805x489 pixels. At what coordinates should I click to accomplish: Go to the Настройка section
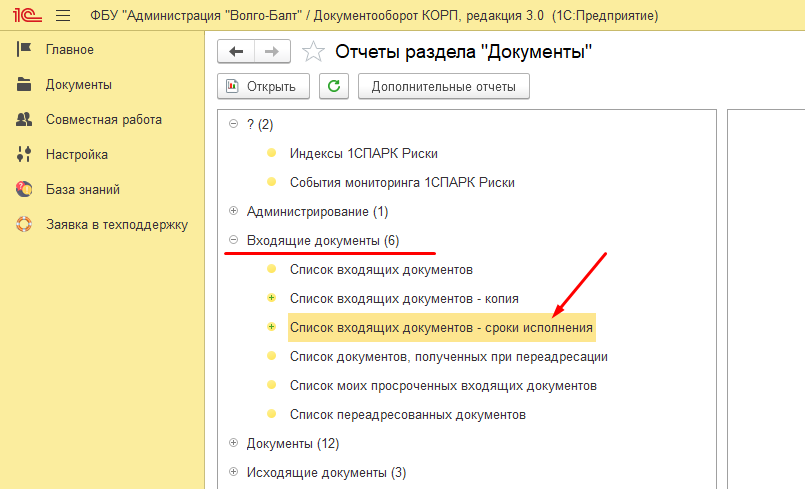[76, 154]
